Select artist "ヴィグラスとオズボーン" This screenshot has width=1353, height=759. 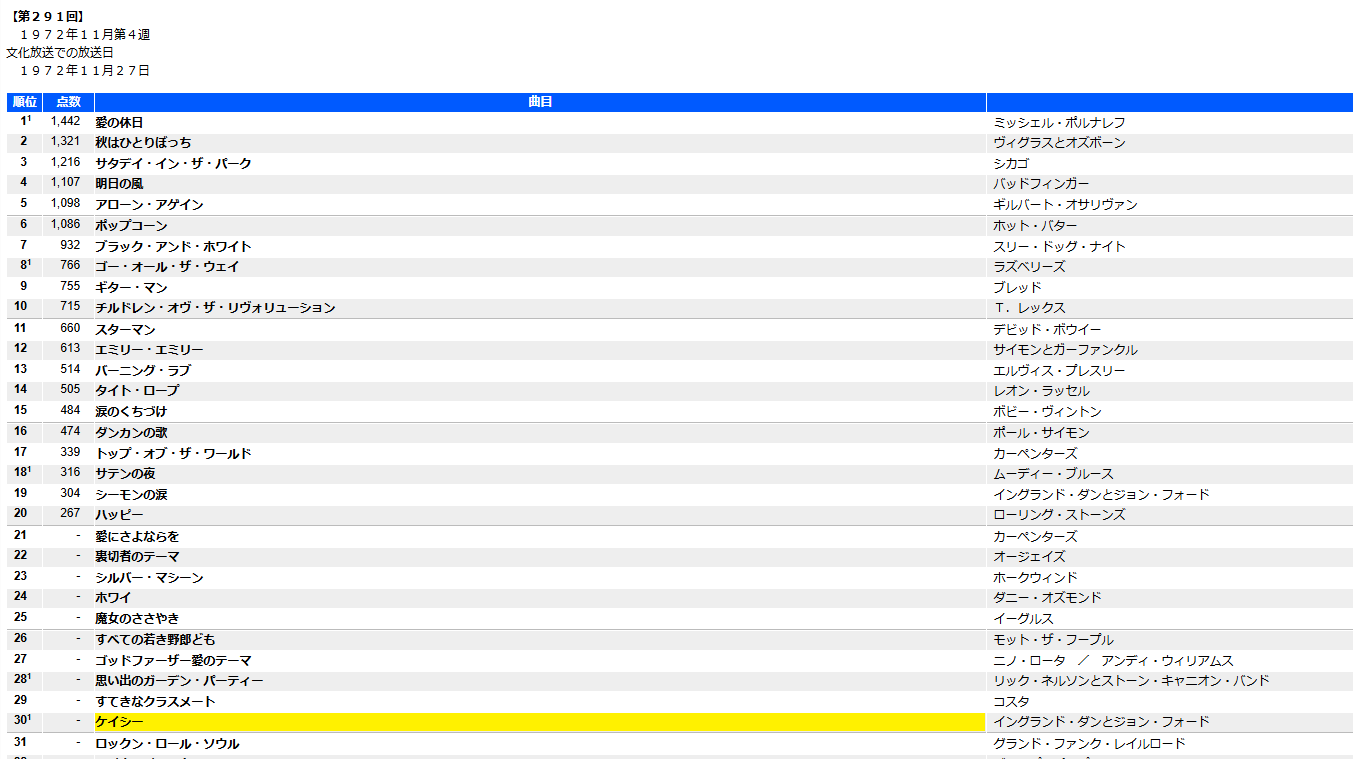coord(1059,143)
